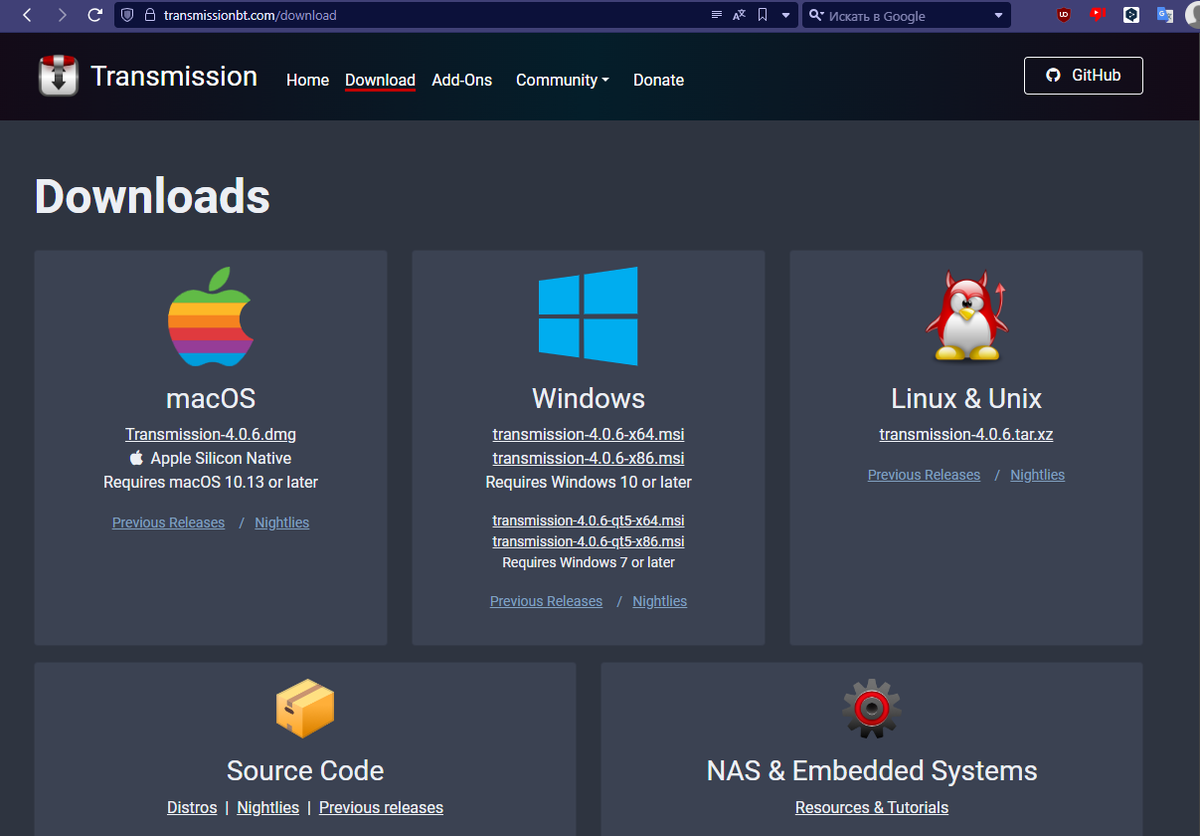Reload the page with the refresh icon
The width and height of the screenshot is (1200, 836).
click(95, 15)
